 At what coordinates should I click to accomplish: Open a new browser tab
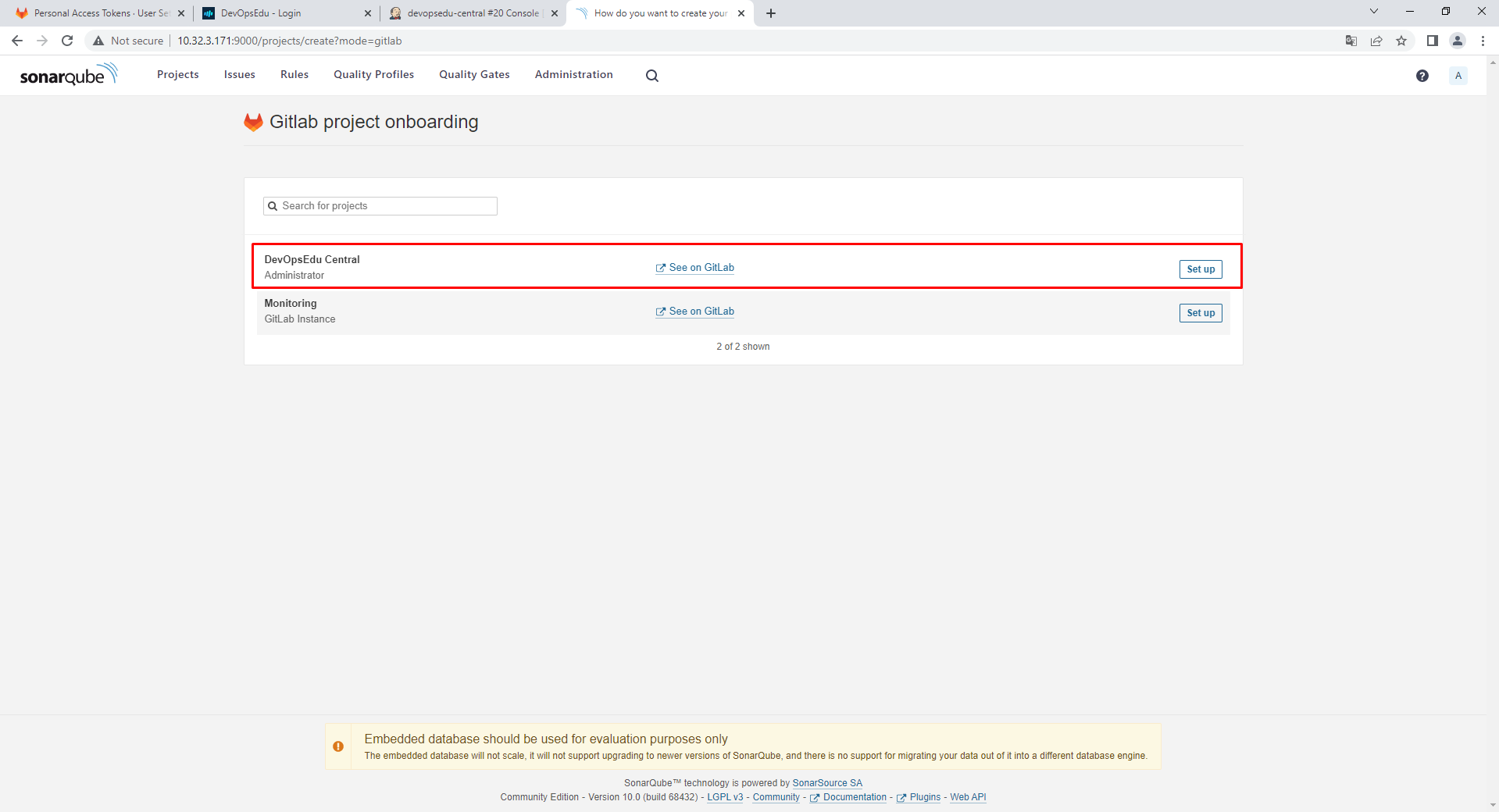pos(771,13)
